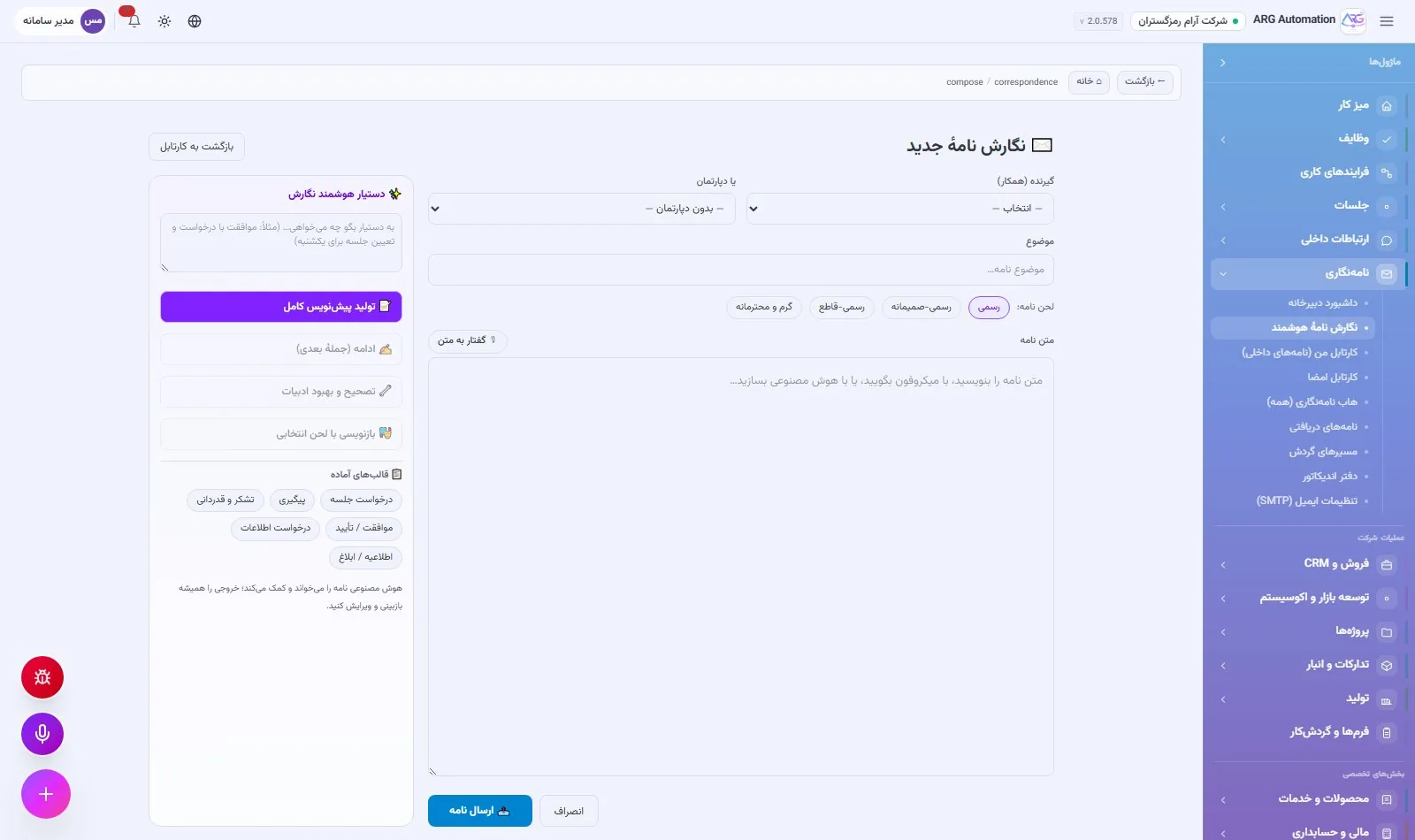Viewport: 1415px width, 840px height.
Task: Click فرم‌ها و گردش‌کار clipboard icon
Action: pyautogui.click(x=1387, y=732)
